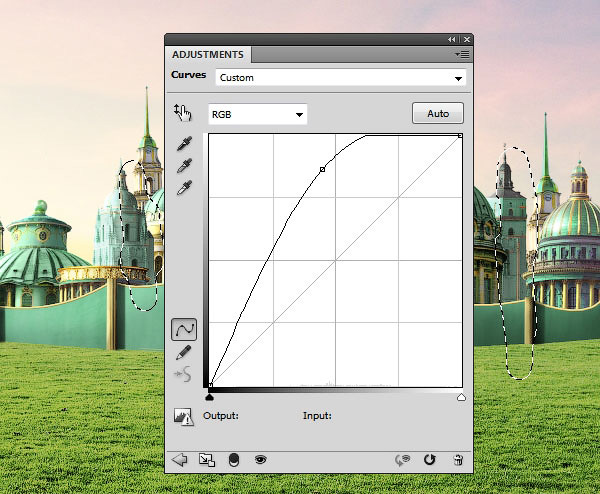
Task: Select the middle curve control point
Action: (323, 169)
